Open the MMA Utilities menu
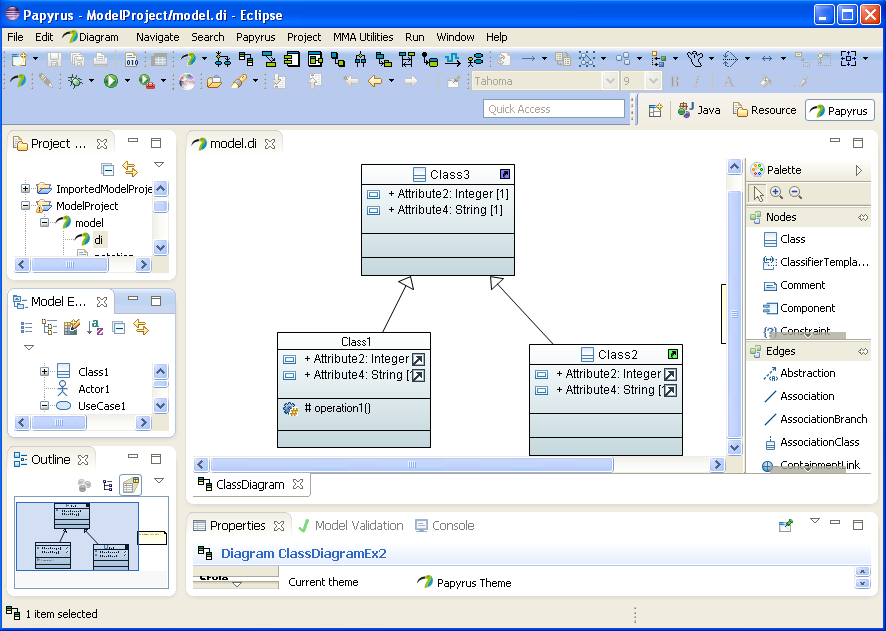Image resolution: width=886 pixels, height=631 pixels. pos(363,37)
